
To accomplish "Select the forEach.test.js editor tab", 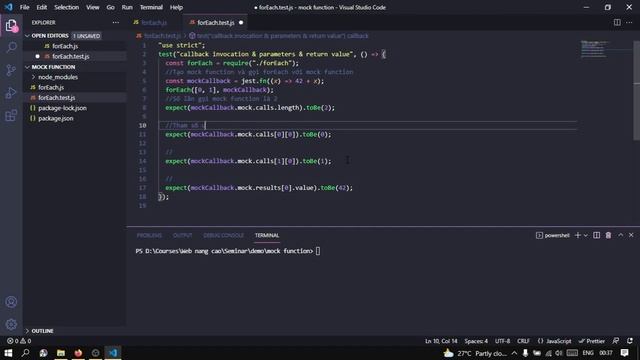I will click(x=216, y=22).
